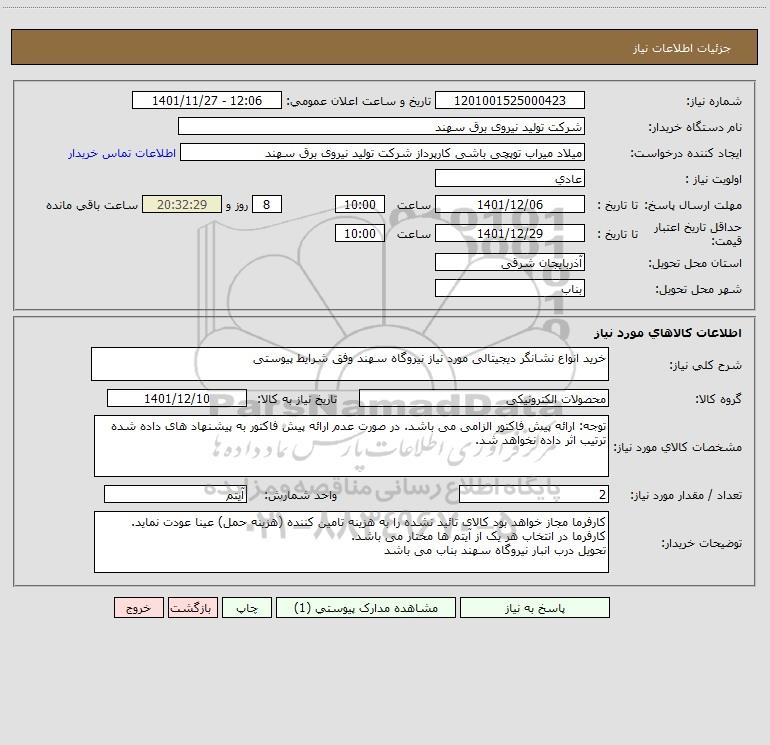
Task: Click the label تعداد / مقدار مورد نیاز
Action: tap(686, 496)
